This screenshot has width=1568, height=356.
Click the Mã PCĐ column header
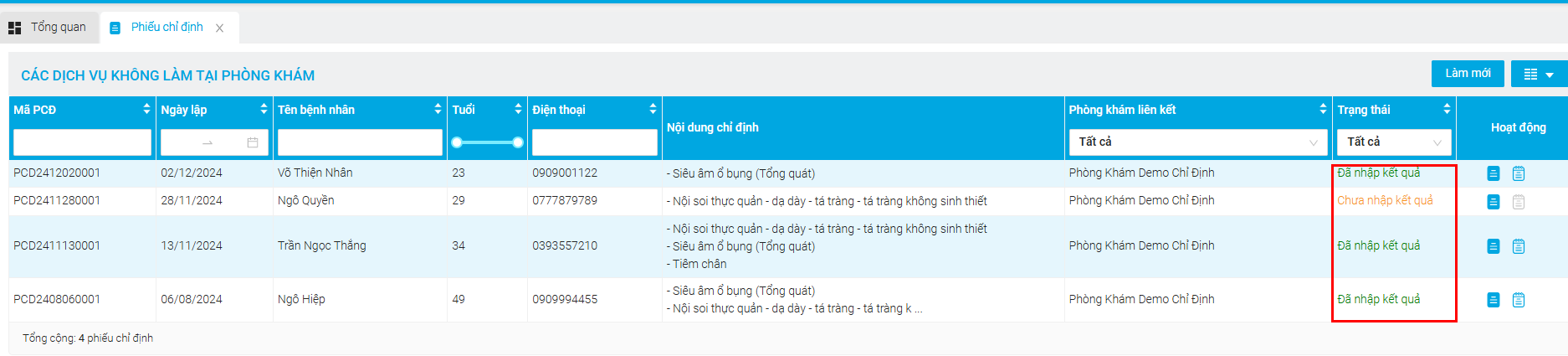click(x=35, y=110)
